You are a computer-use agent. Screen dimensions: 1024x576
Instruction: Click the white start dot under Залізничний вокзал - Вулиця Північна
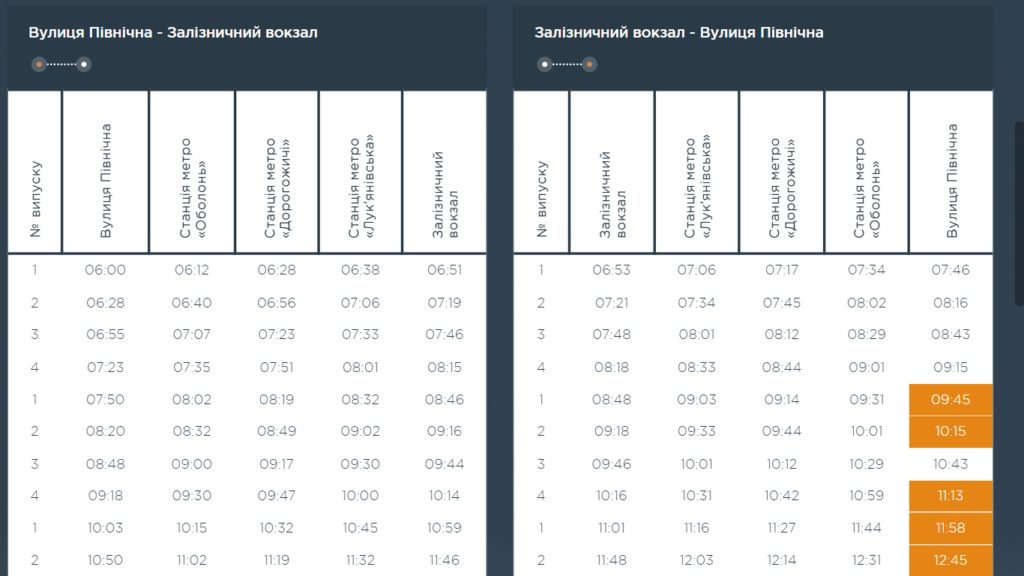click(545, 64)
